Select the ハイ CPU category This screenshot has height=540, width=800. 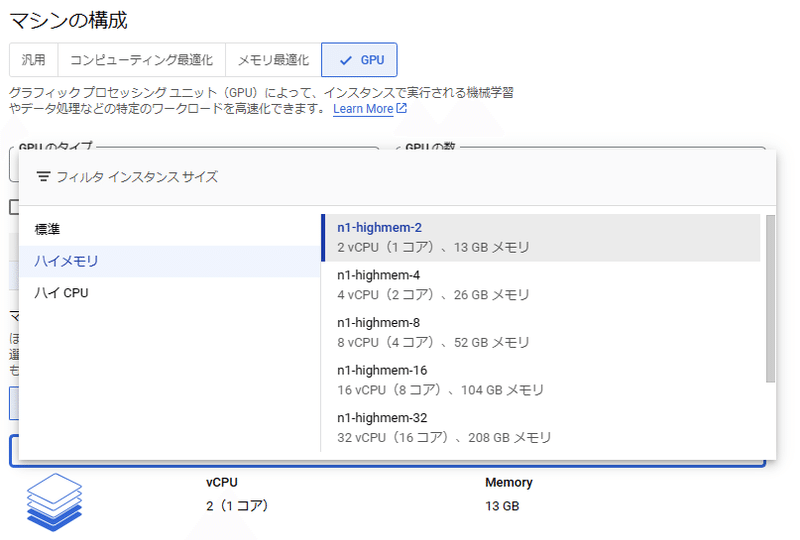170,293
